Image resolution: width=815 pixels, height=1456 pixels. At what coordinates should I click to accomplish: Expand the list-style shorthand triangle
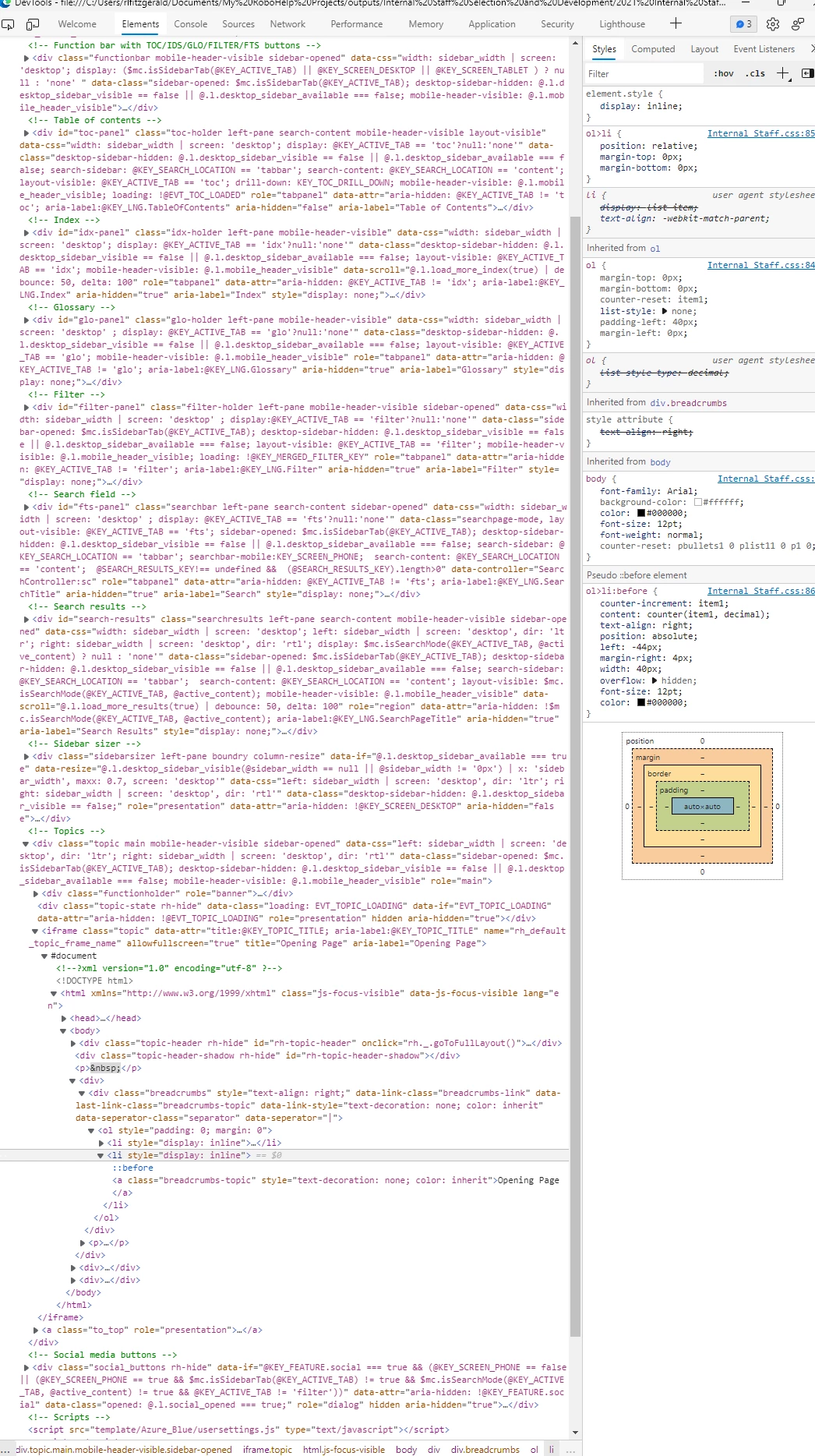pos(665,311)
